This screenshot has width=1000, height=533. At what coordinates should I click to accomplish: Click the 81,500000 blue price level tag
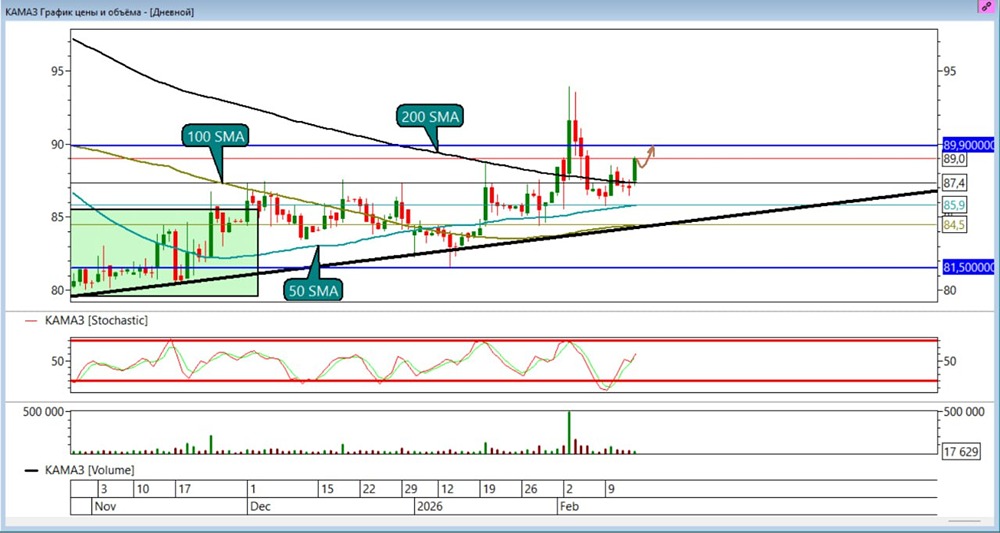[x=968, y=267]
